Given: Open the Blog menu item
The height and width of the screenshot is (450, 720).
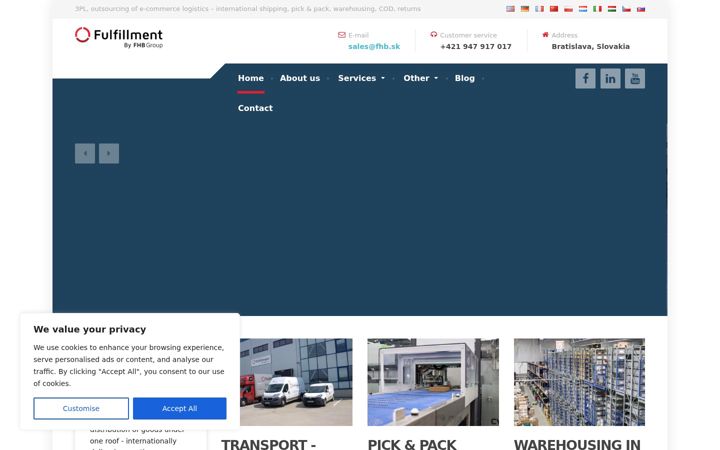Looking at the screenshot, I should click(x=465, y=79).
